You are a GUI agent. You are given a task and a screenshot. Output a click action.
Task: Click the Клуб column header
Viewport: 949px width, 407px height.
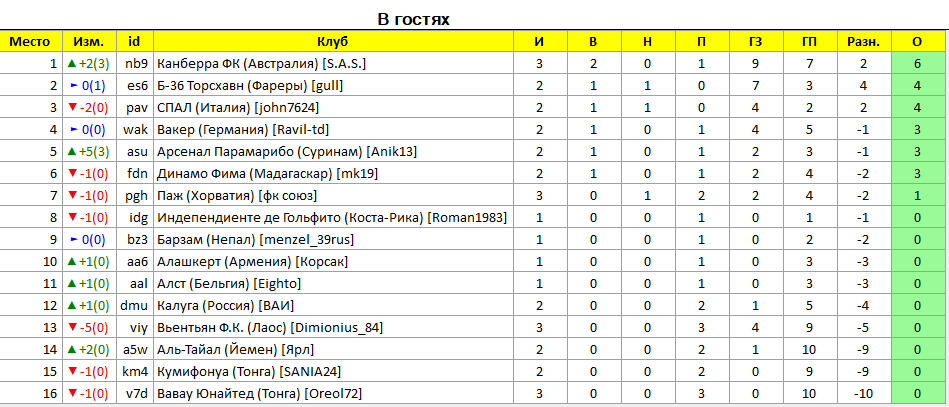pos(333,42)
